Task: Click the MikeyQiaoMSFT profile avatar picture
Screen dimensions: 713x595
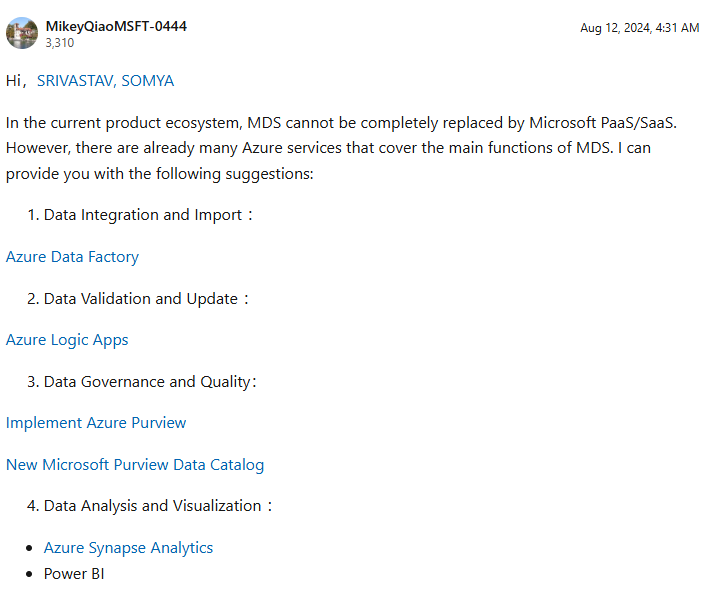Action: [22, 33]
